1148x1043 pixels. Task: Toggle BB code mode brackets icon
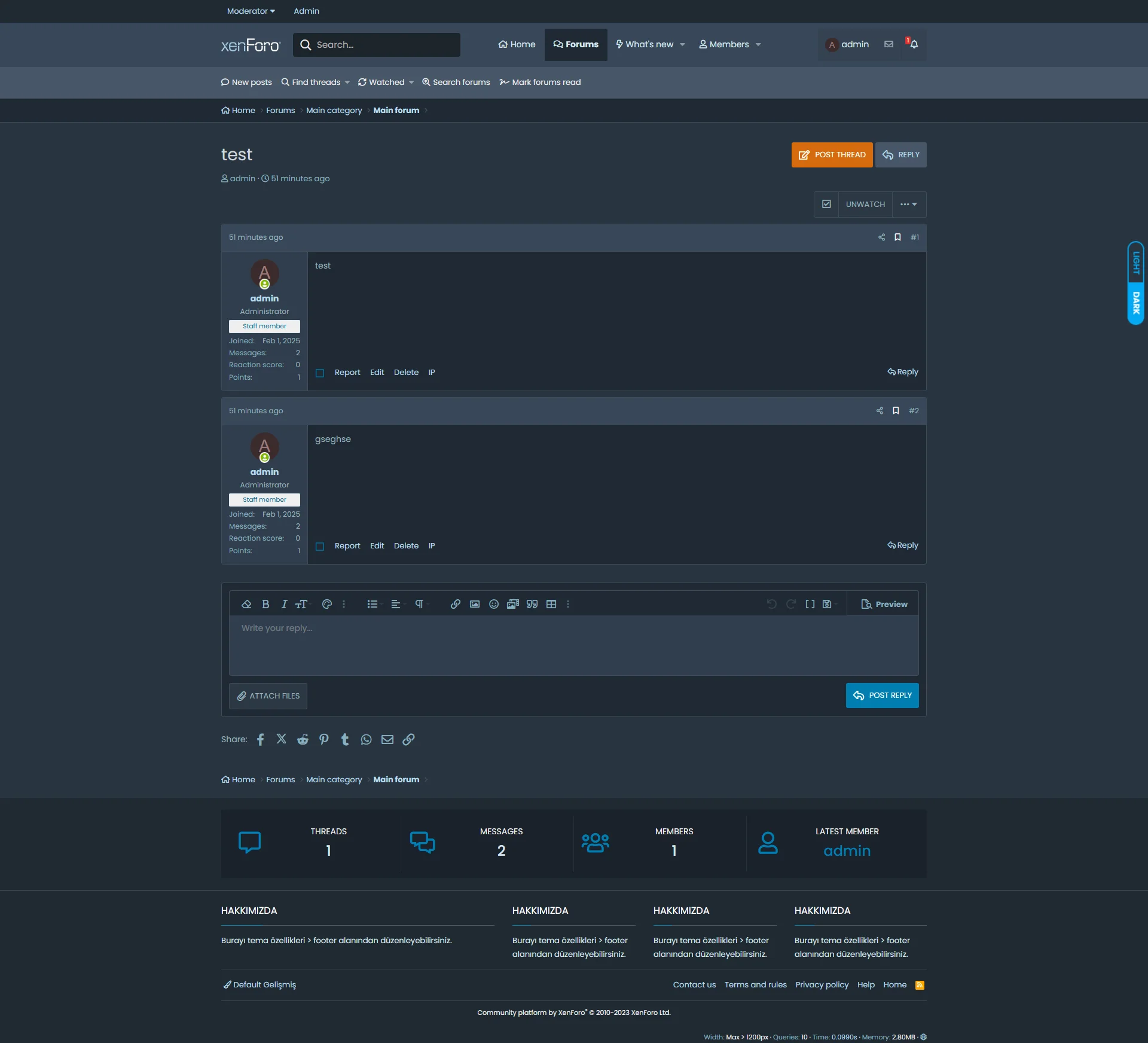click(810, 604)
